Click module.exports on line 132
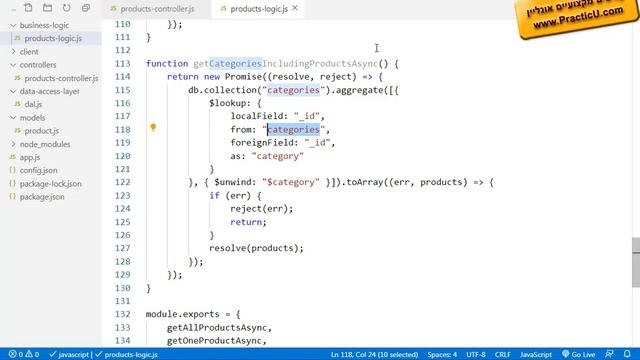Image resolution: width=640 pixels, height=360 pixels. pos(182,314)
